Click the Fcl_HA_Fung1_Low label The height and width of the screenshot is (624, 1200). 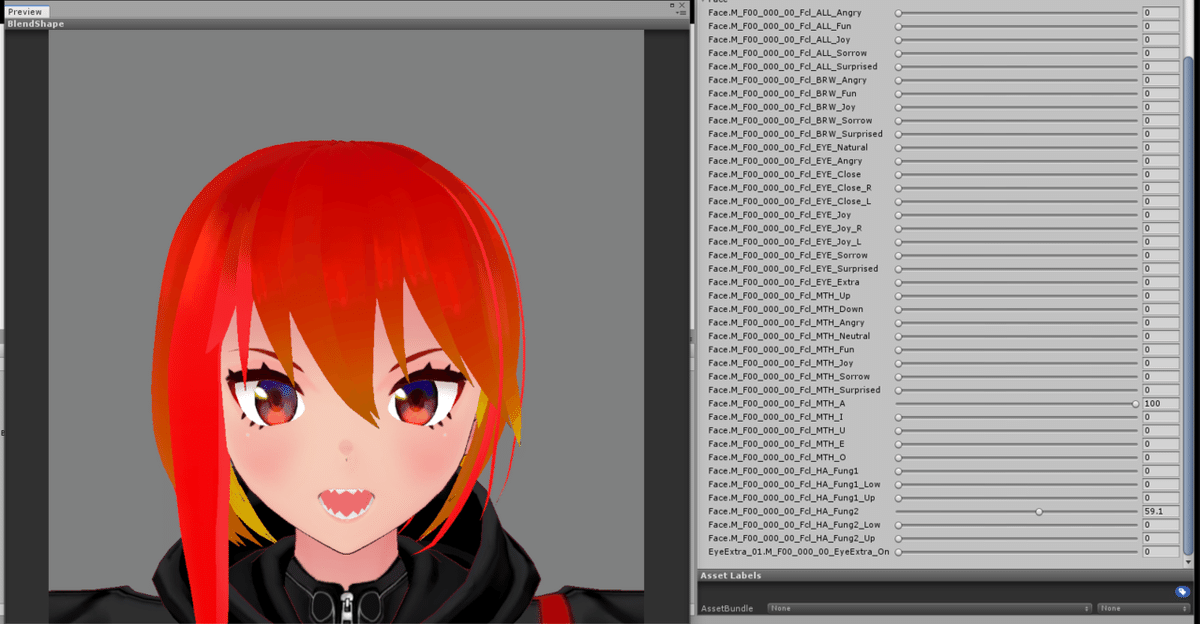[x=795, y=484]
